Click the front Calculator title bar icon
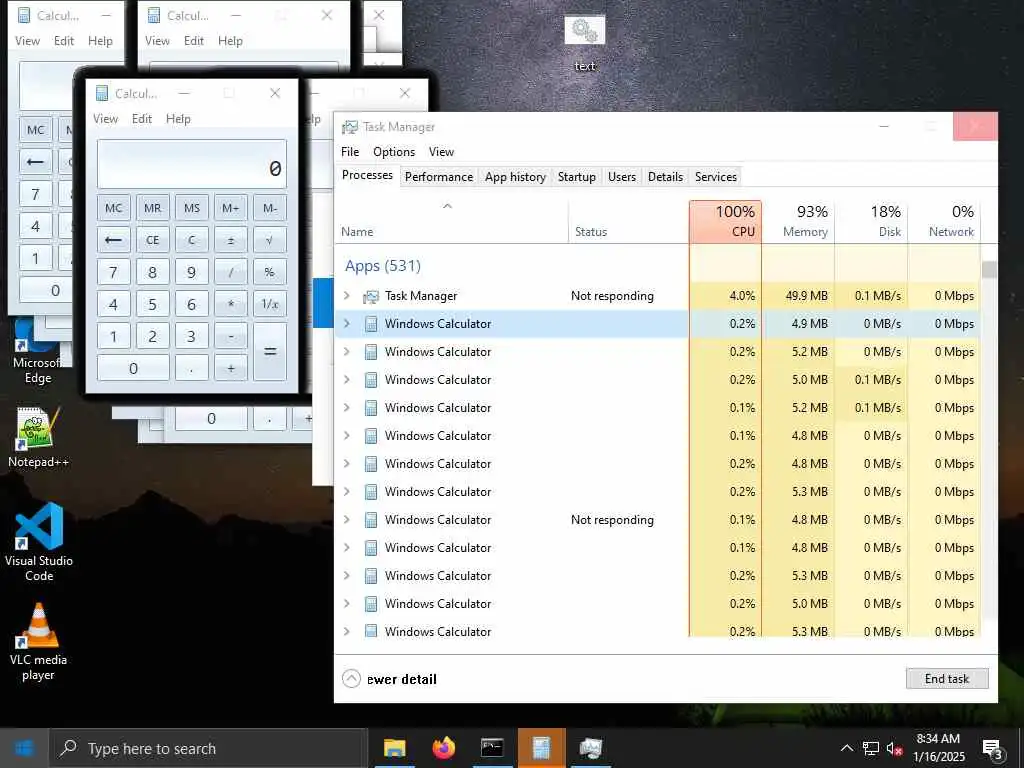The height and width of the screenshot is (768, 1024). 102,93
